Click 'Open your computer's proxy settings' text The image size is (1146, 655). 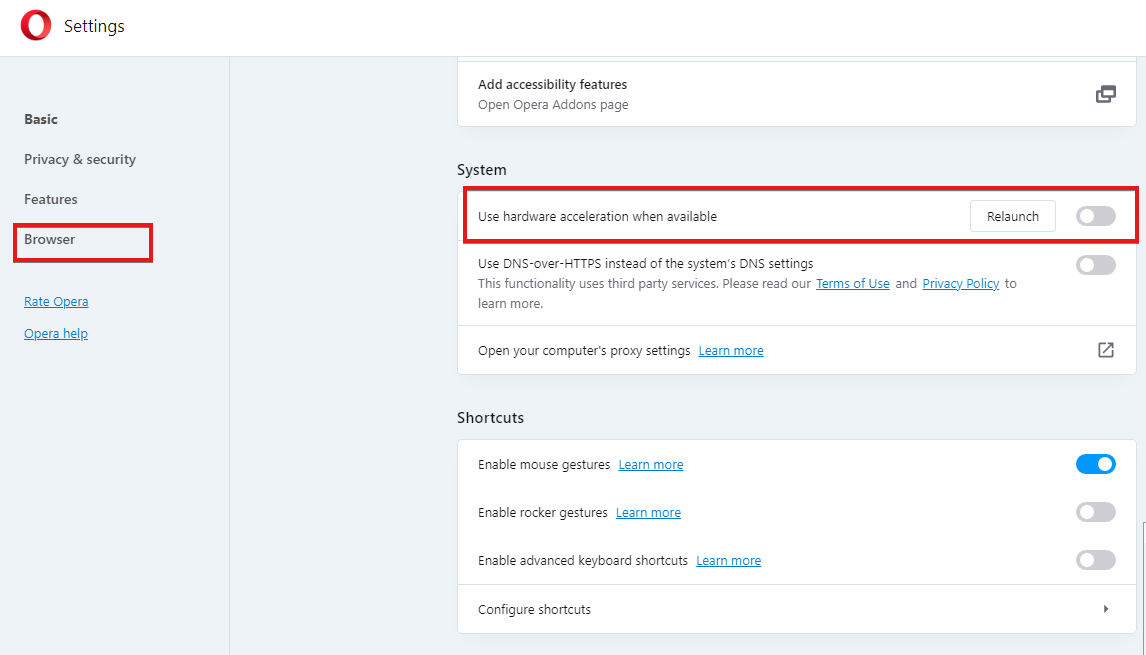tap(584, 351)
